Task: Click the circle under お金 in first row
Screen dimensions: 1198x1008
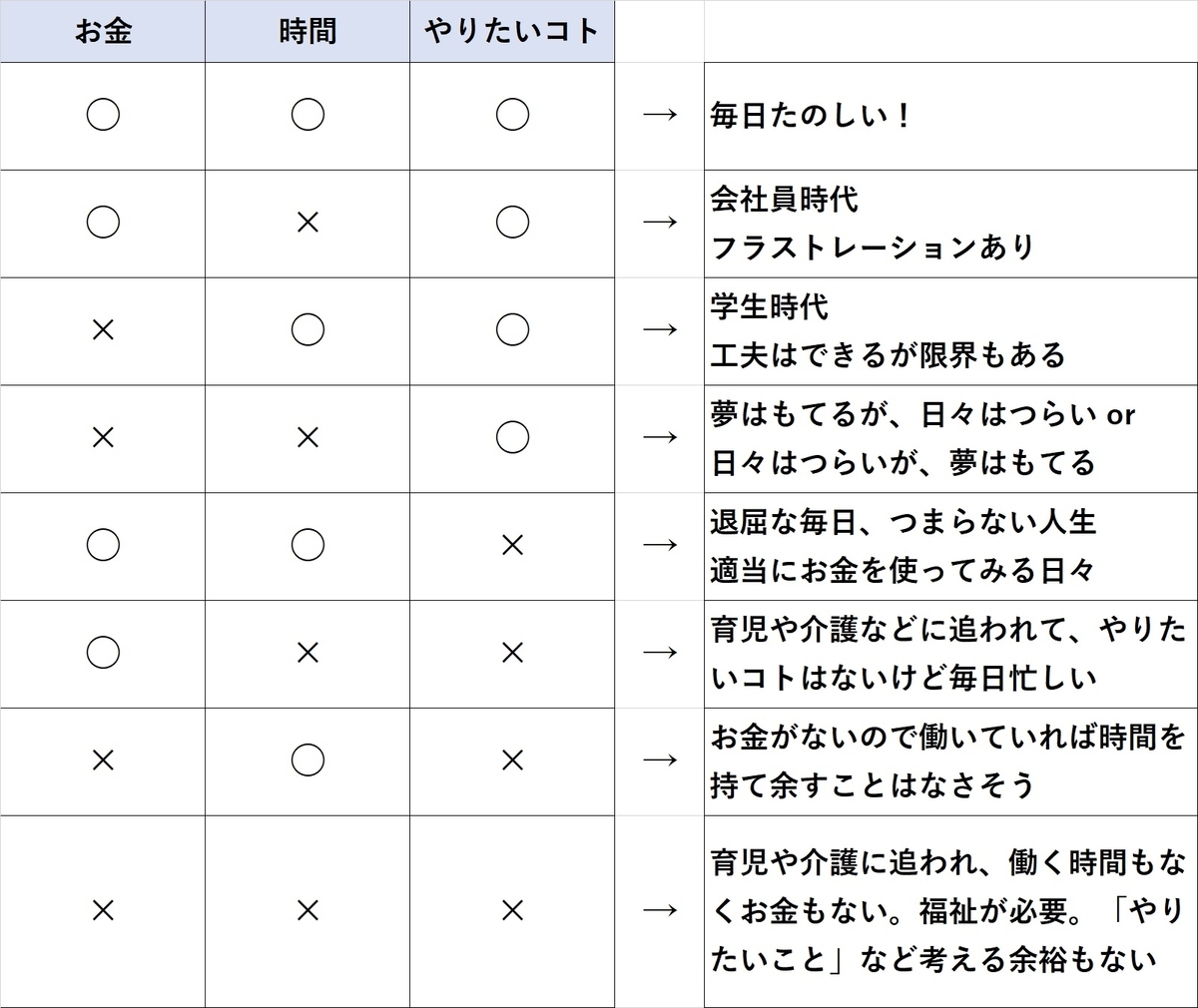Action: coord(103,115)
